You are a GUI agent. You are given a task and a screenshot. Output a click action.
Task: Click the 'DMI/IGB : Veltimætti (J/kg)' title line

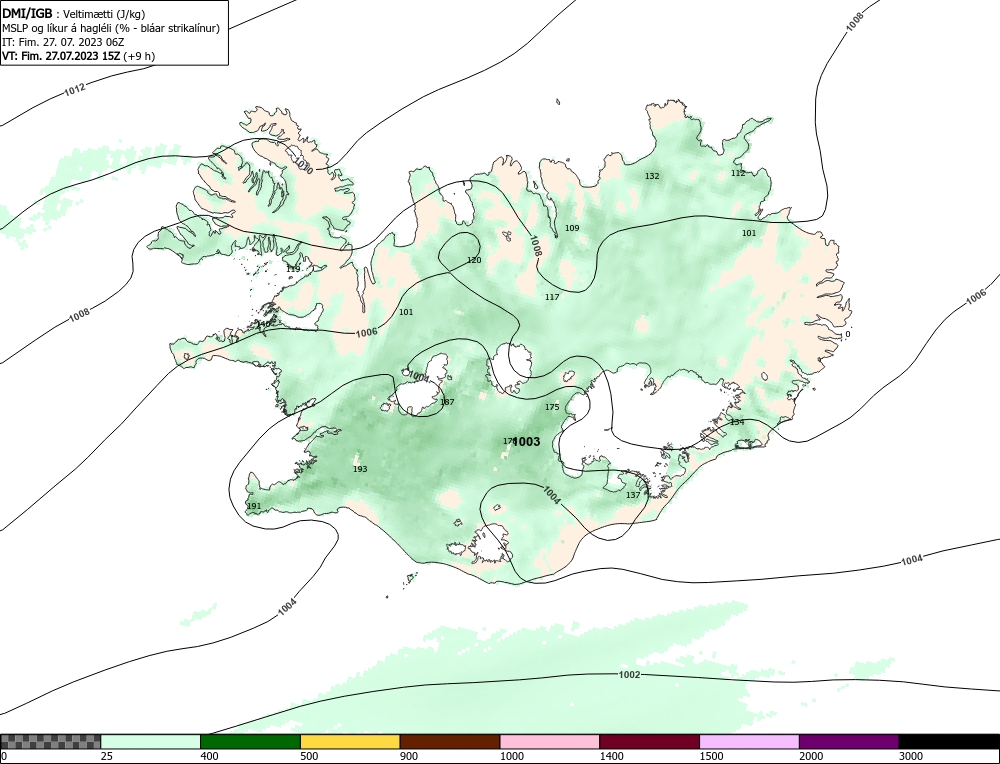coord(74,13)
